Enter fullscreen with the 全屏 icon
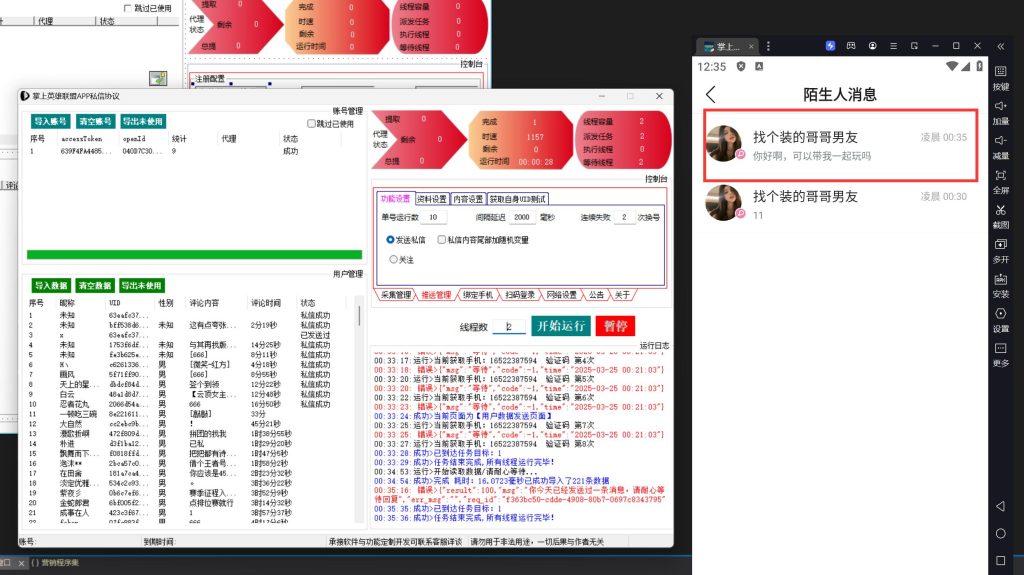Screen dimensions: 1024x575 1001,176
